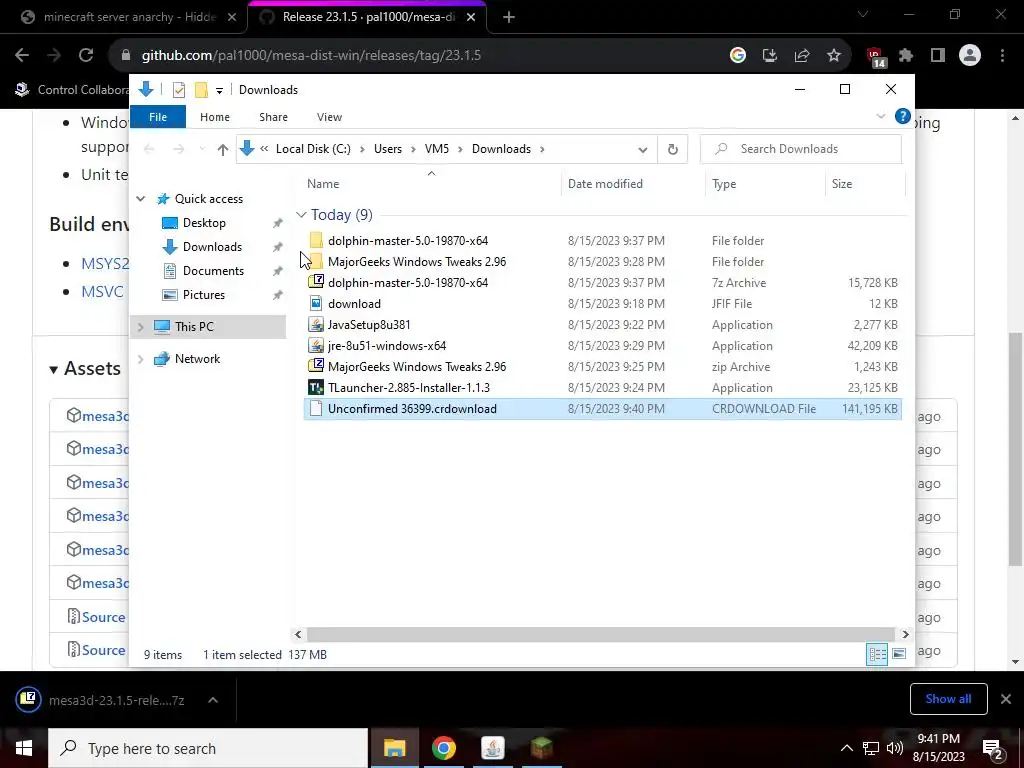This screenshot has height=768, width=1024.
Task: Open the Chrome three-dot menu
Action: tap(1002, 56)
